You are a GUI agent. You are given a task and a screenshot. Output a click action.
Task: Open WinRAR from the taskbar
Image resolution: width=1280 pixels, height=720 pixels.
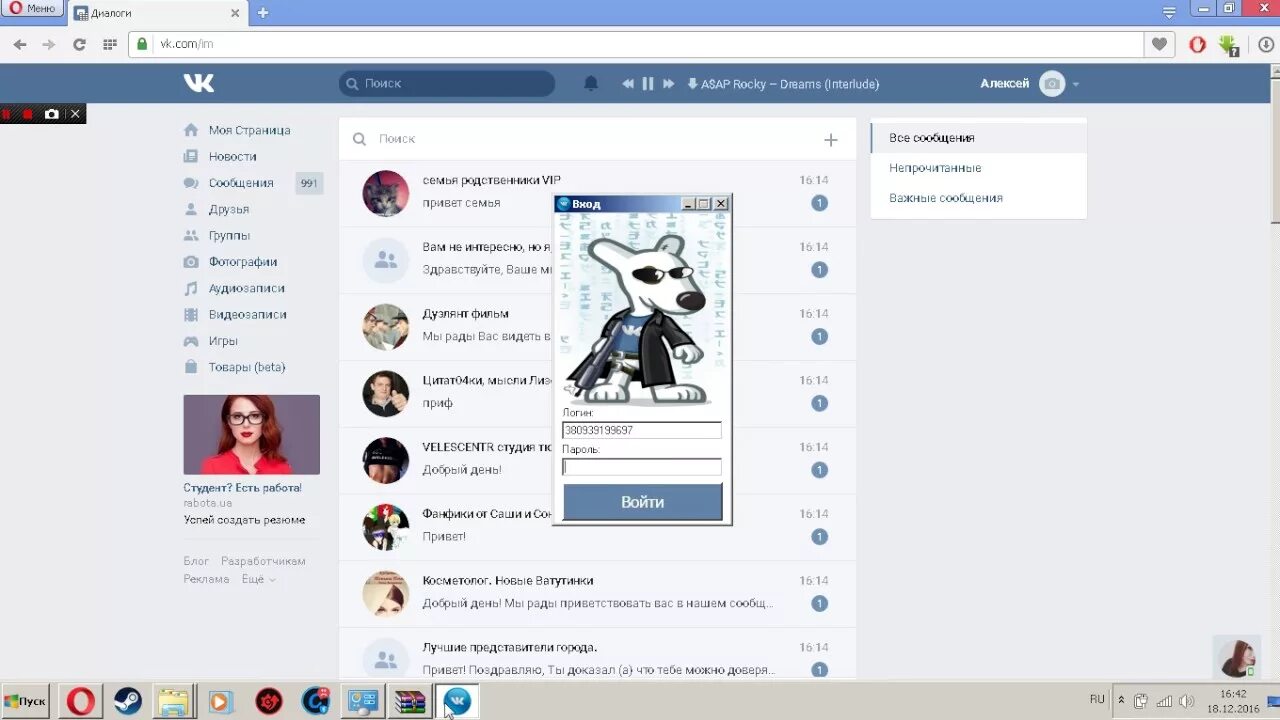[410, 701]
